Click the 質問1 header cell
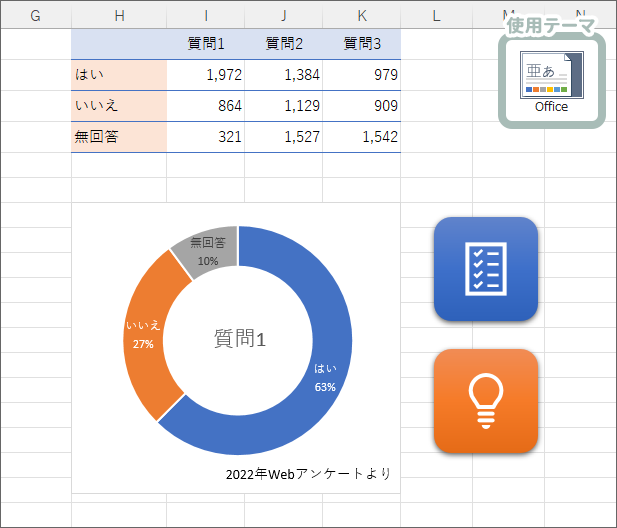Viewport: 617px width, 528px height. click(x=205, y=44)
